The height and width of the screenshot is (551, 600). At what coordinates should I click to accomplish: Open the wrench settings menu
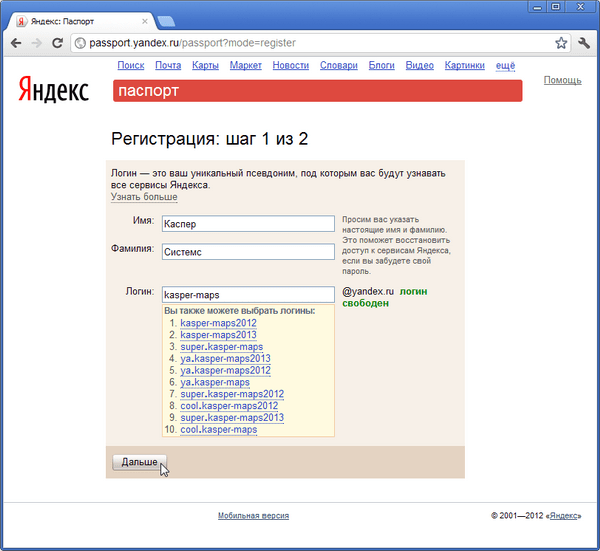584,43
